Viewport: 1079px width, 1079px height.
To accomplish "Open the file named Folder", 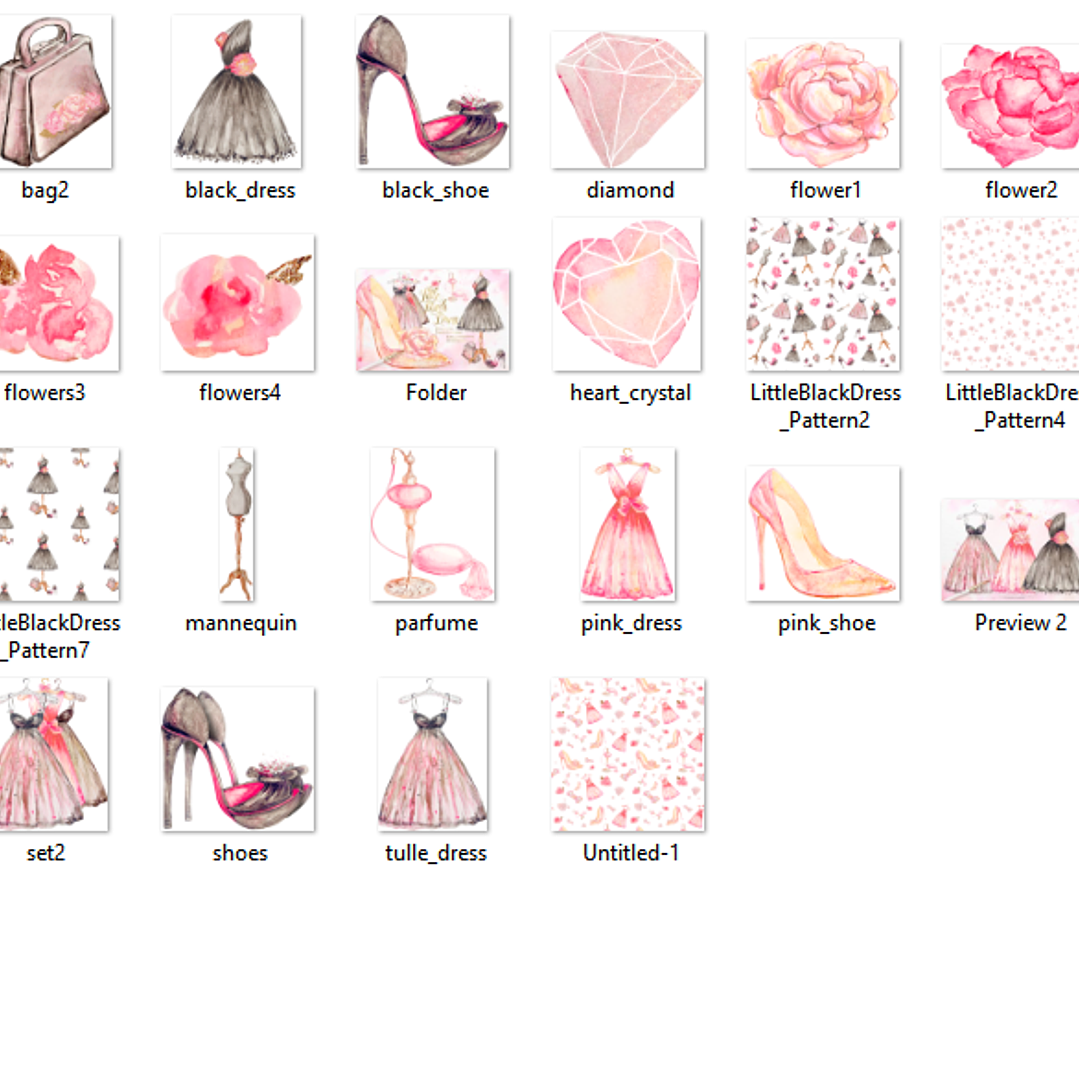I will coord(433,320).
